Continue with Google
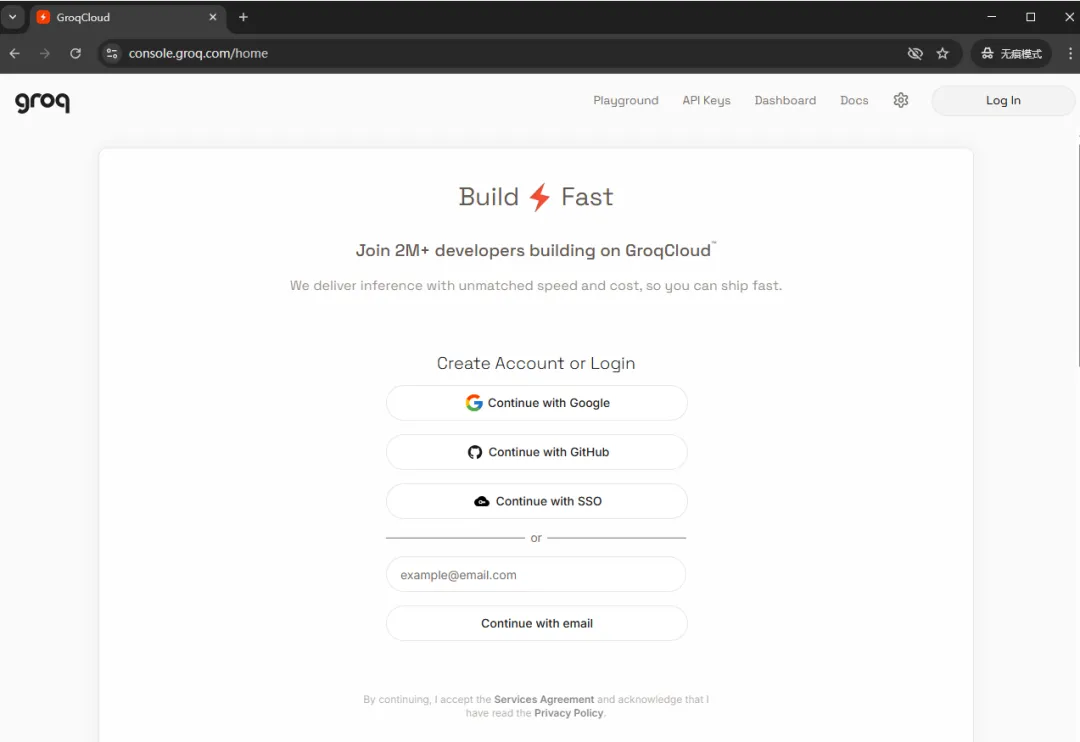This screenshot has width=1080, height=742. (x=537, y=403)
